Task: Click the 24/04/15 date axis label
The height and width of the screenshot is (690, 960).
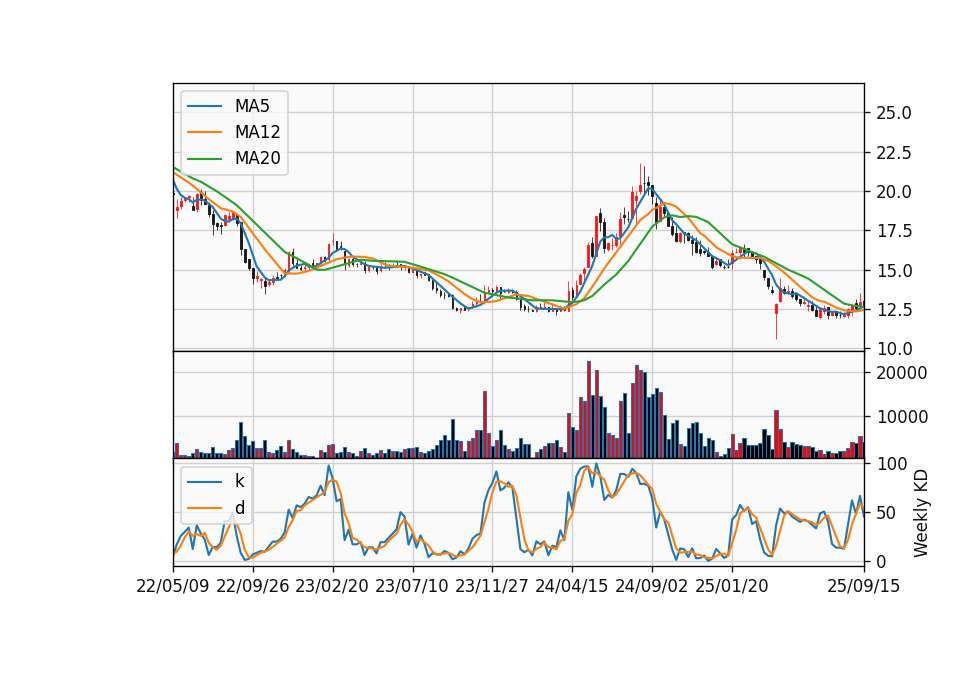Action: click(x=571, y=586)
